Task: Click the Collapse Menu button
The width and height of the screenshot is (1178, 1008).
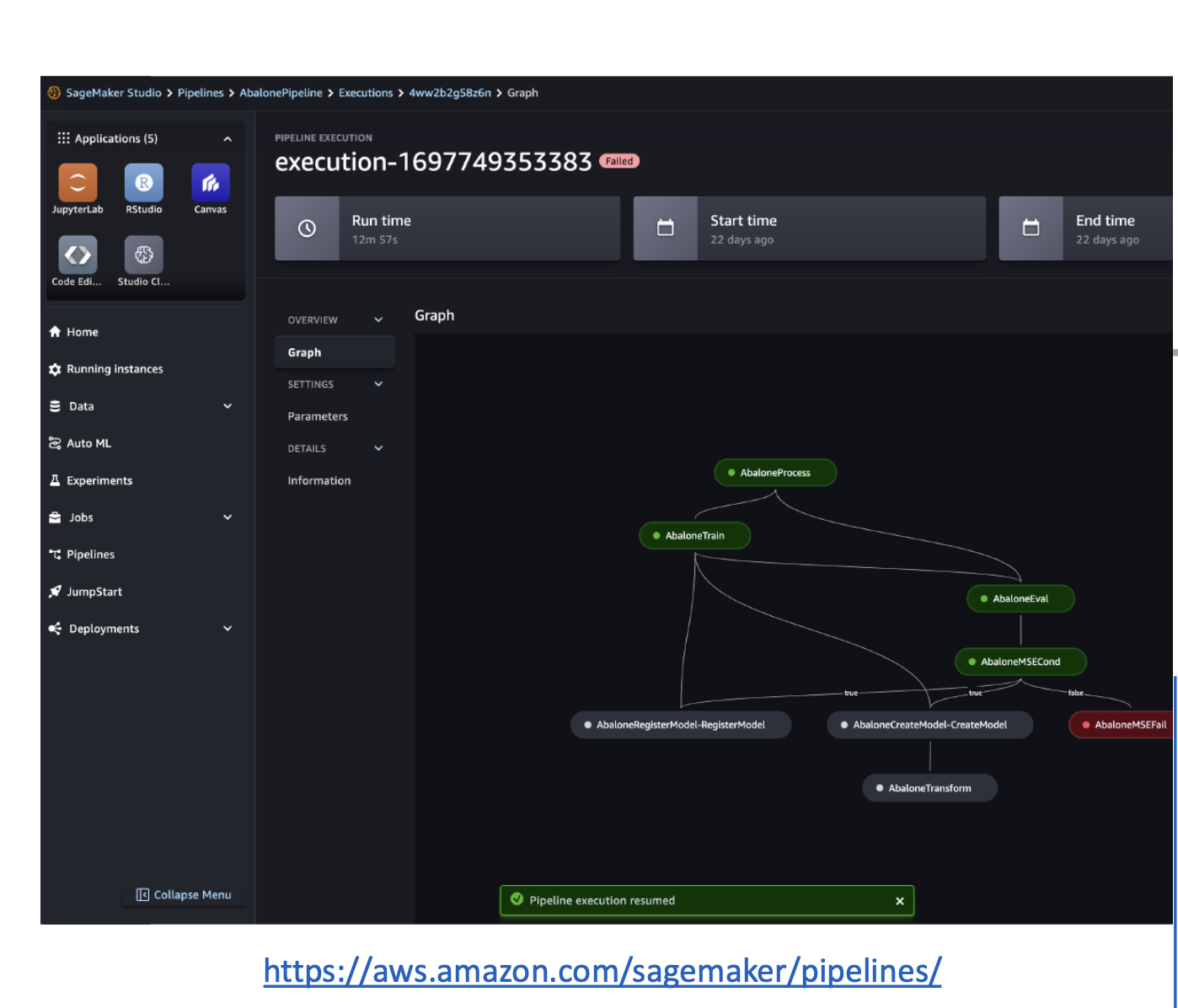Action: tap(184, 895)
